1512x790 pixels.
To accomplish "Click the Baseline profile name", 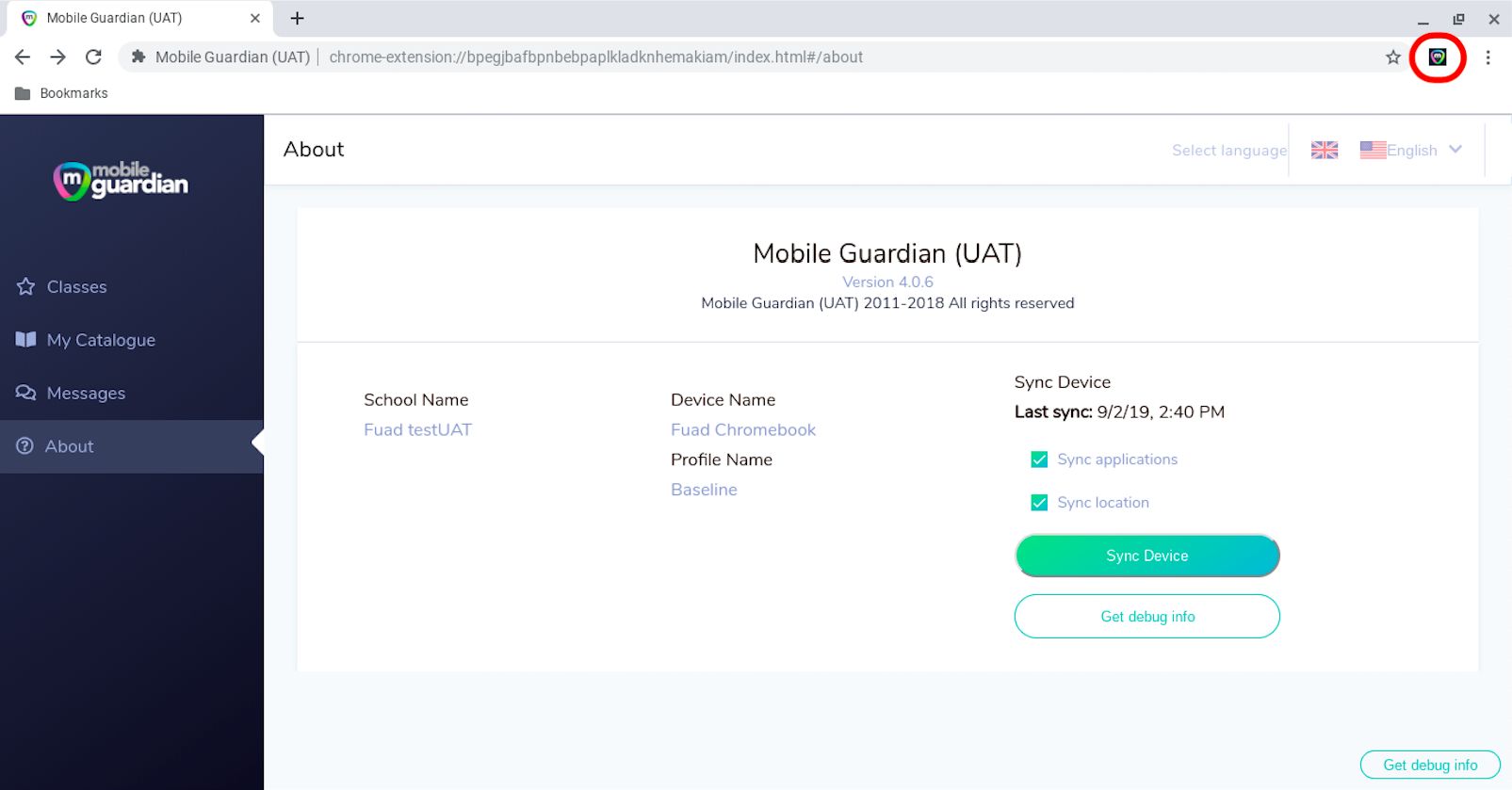I will (704, 490).
